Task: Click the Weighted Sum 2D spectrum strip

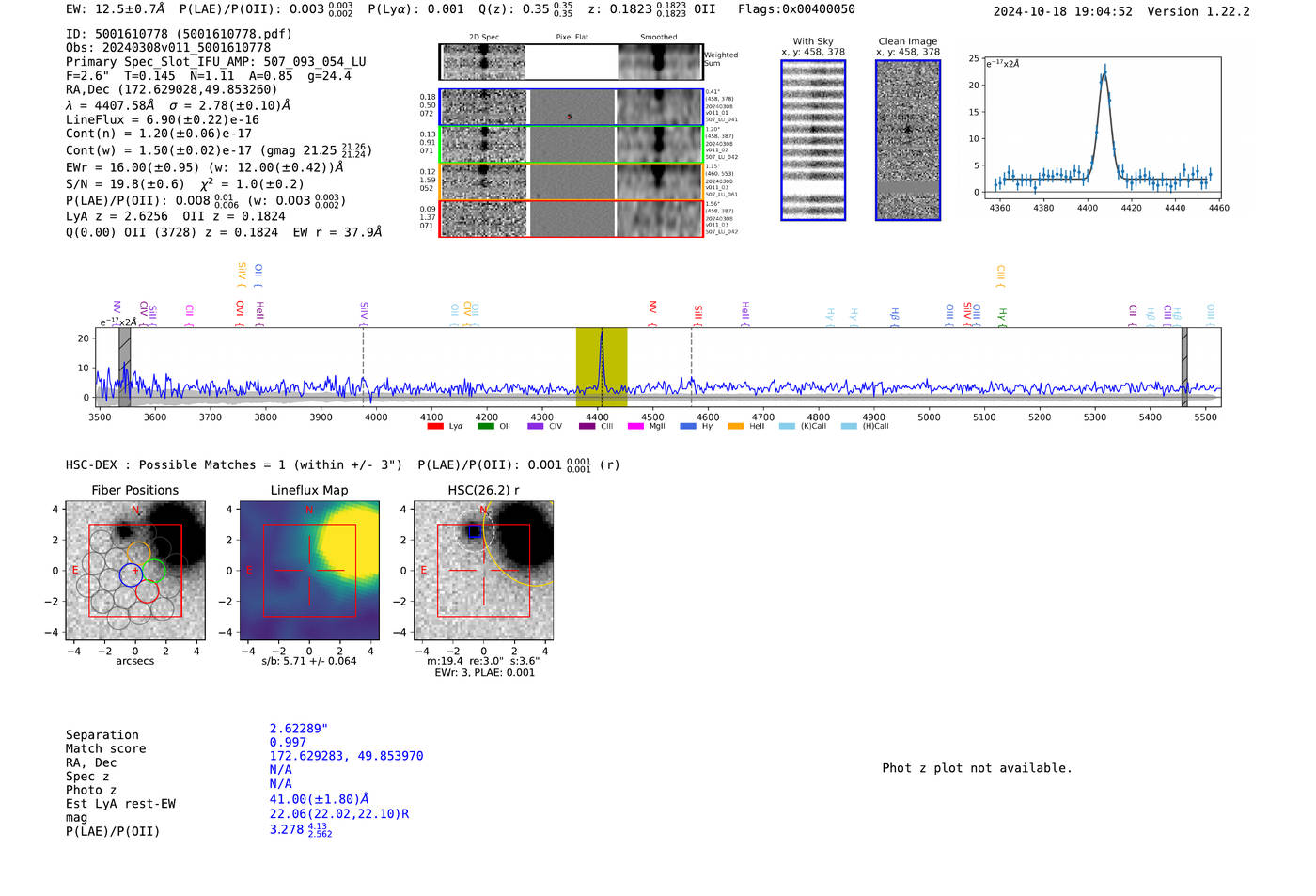Action: tap(571, 62)
